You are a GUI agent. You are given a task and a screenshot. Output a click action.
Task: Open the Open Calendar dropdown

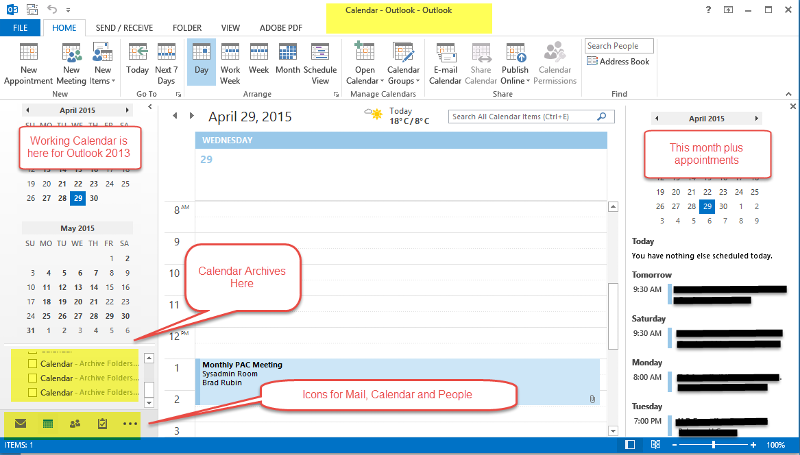[x=365, y=64]
